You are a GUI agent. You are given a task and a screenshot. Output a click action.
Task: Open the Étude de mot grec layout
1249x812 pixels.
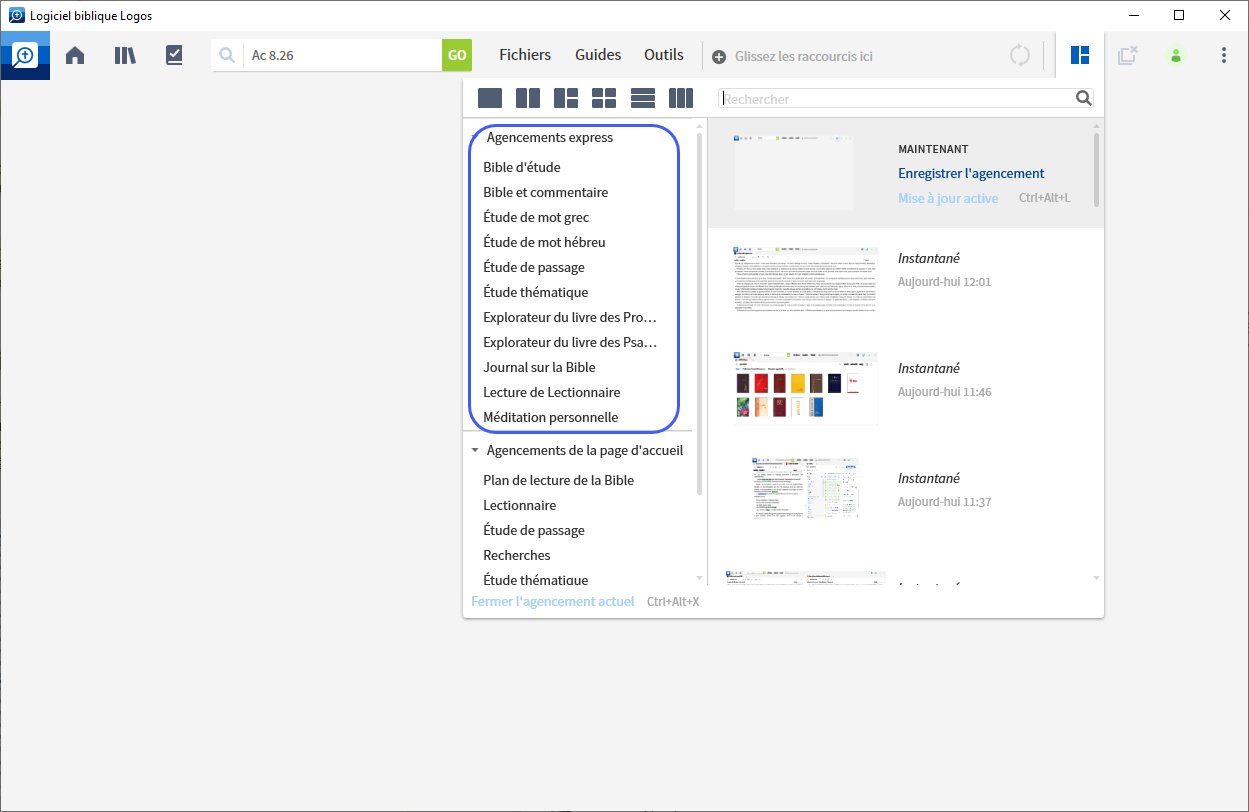536,217
